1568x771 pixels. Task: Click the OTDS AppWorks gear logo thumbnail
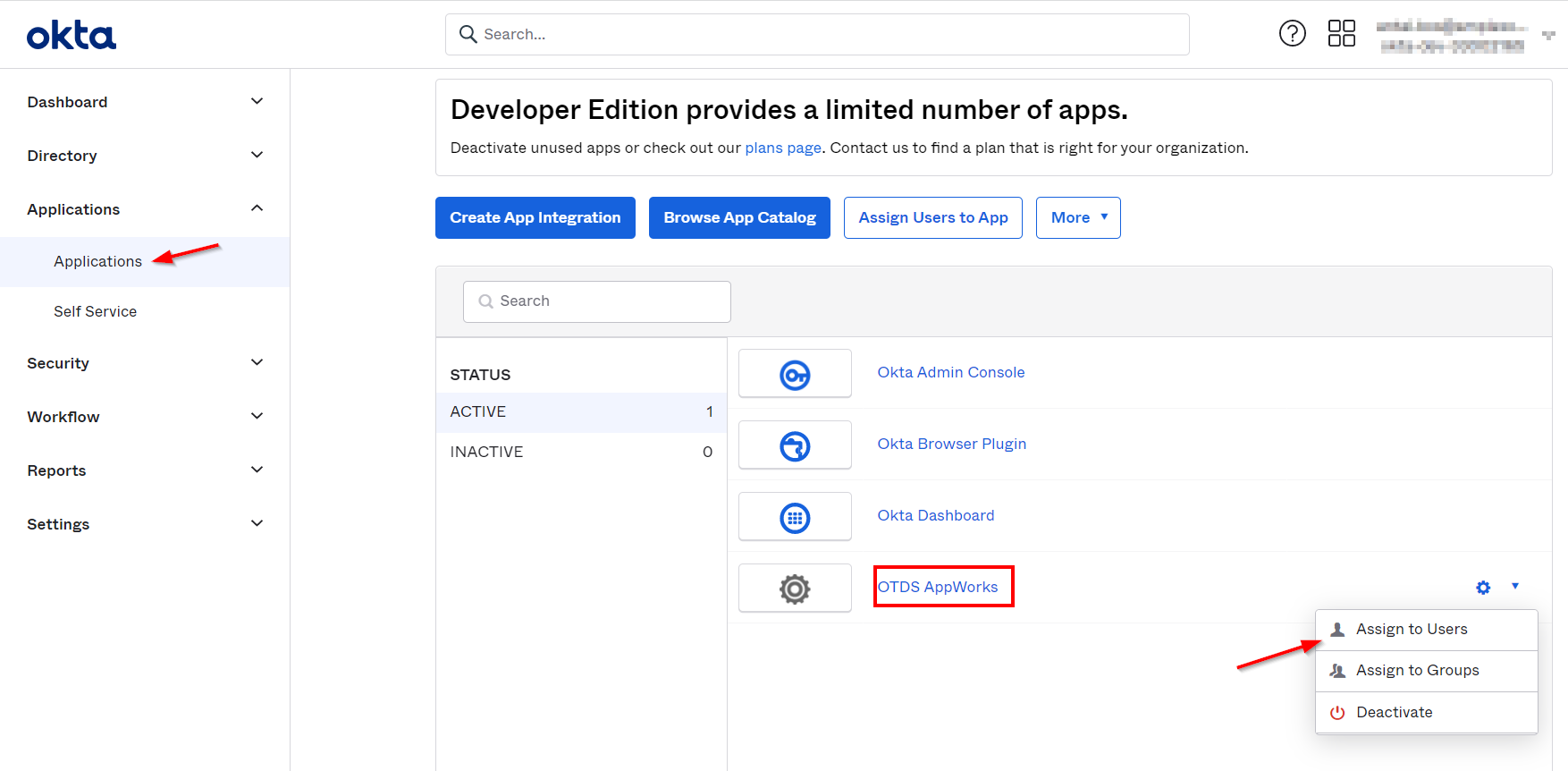pyautogui.click(x=795, y=589)
